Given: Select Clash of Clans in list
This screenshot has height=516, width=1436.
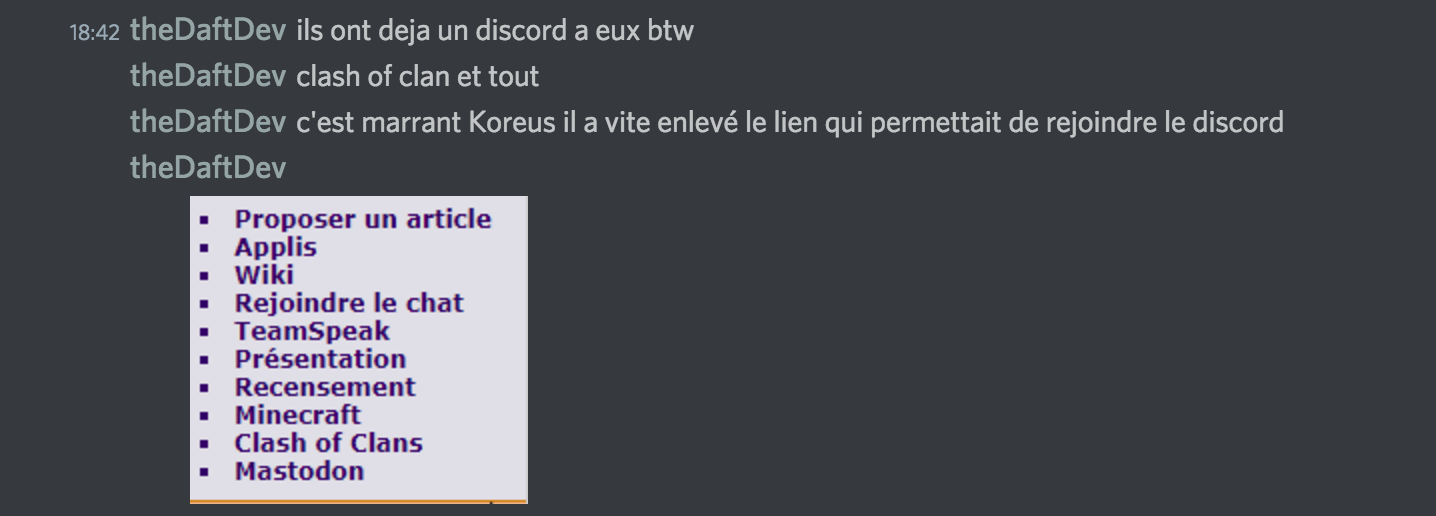Looking at the screenshot, I should coord(329,443).
